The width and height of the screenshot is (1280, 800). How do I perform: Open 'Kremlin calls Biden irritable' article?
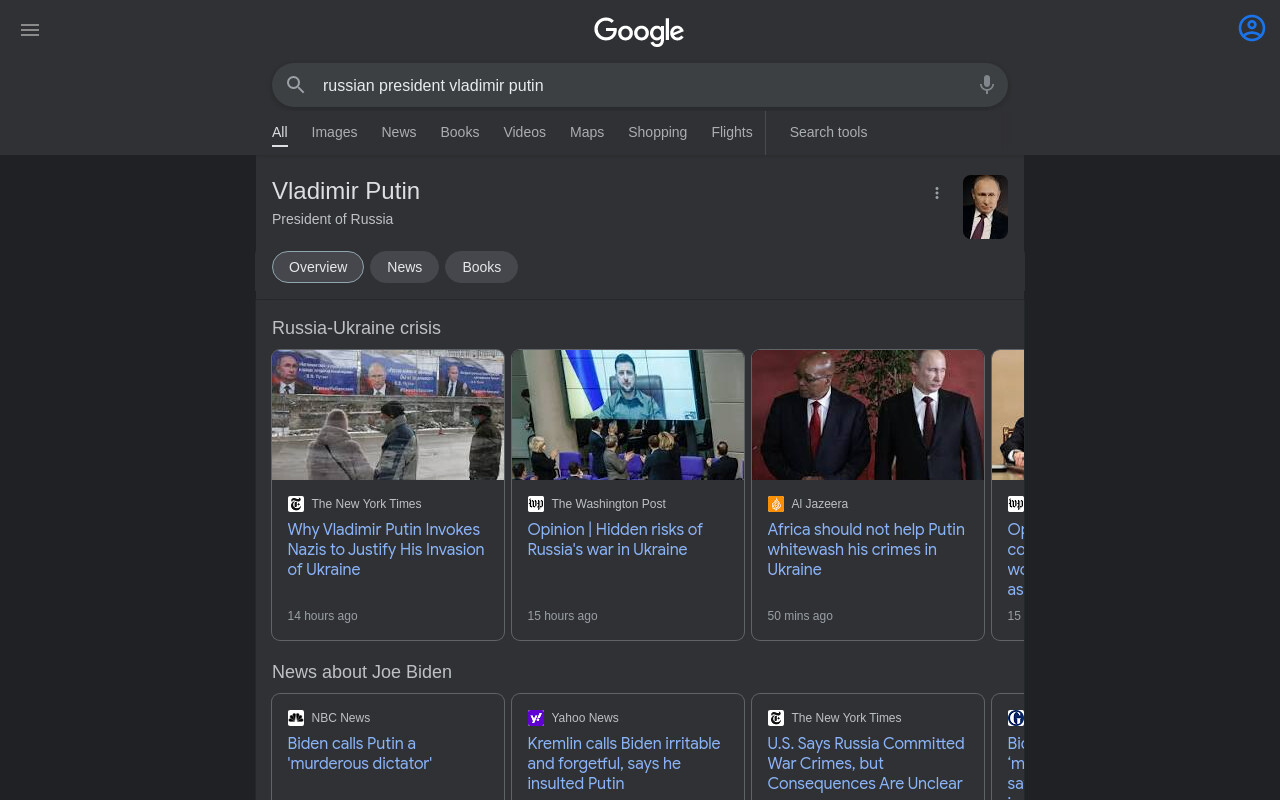coord(624,763)
